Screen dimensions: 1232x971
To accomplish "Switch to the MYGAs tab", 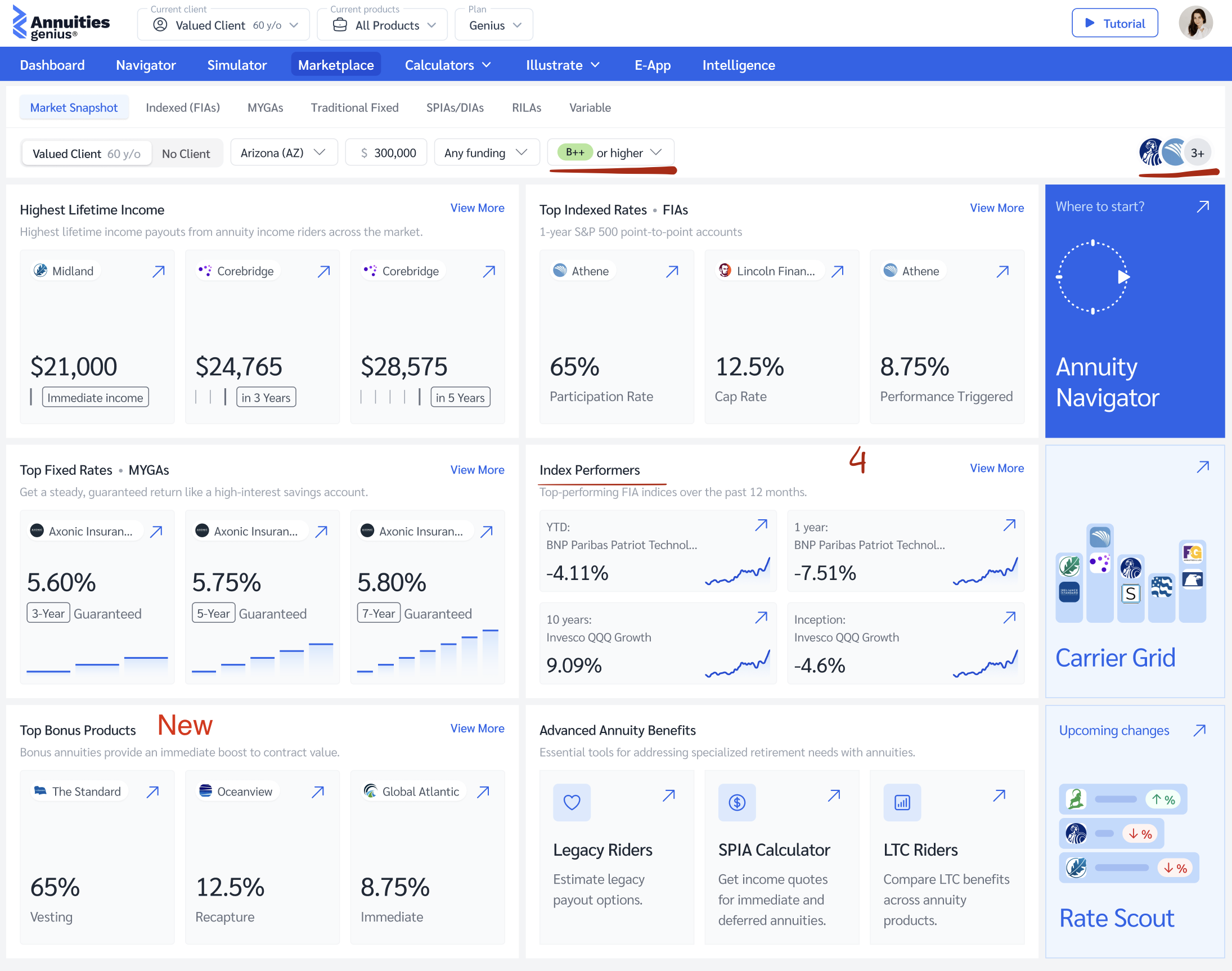I will pyautogui.click(x=265, y=107).
